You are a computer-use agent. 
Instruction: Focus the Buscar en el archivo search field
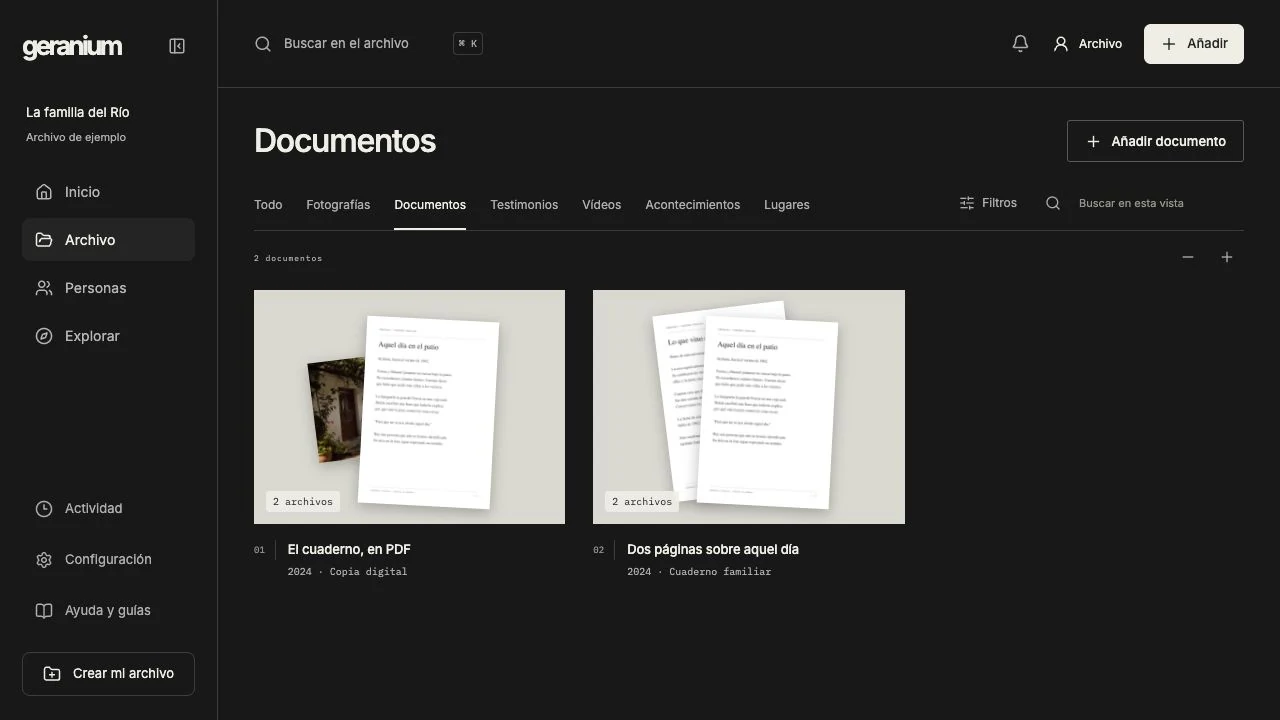pyautogui.click(x=368, y=44)
